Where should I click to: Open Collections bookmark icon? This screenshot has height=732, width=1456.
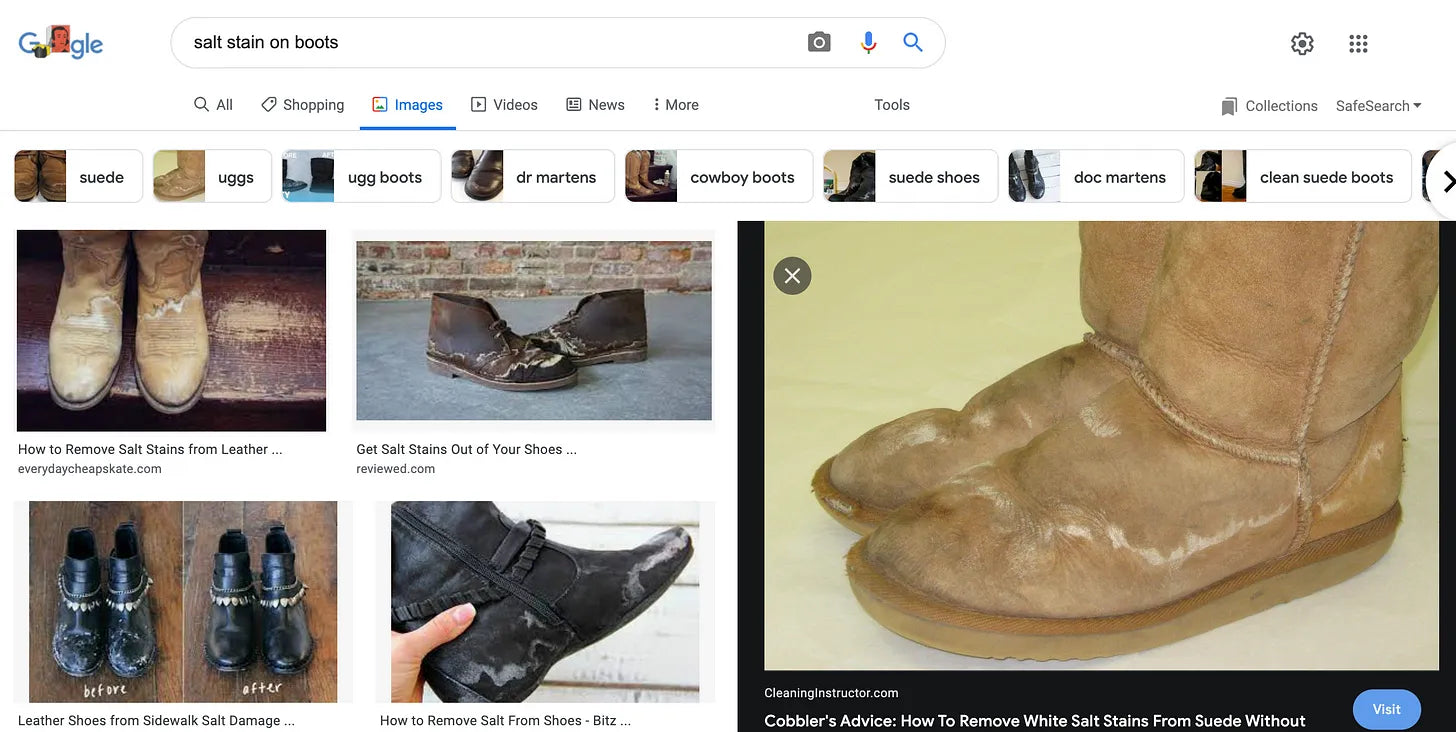coord(1229,106)
